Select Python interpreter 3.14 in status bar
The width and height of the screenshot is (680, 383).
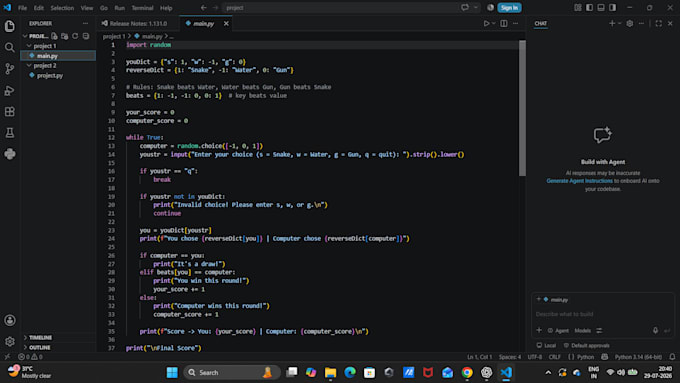tap(638, 357)
